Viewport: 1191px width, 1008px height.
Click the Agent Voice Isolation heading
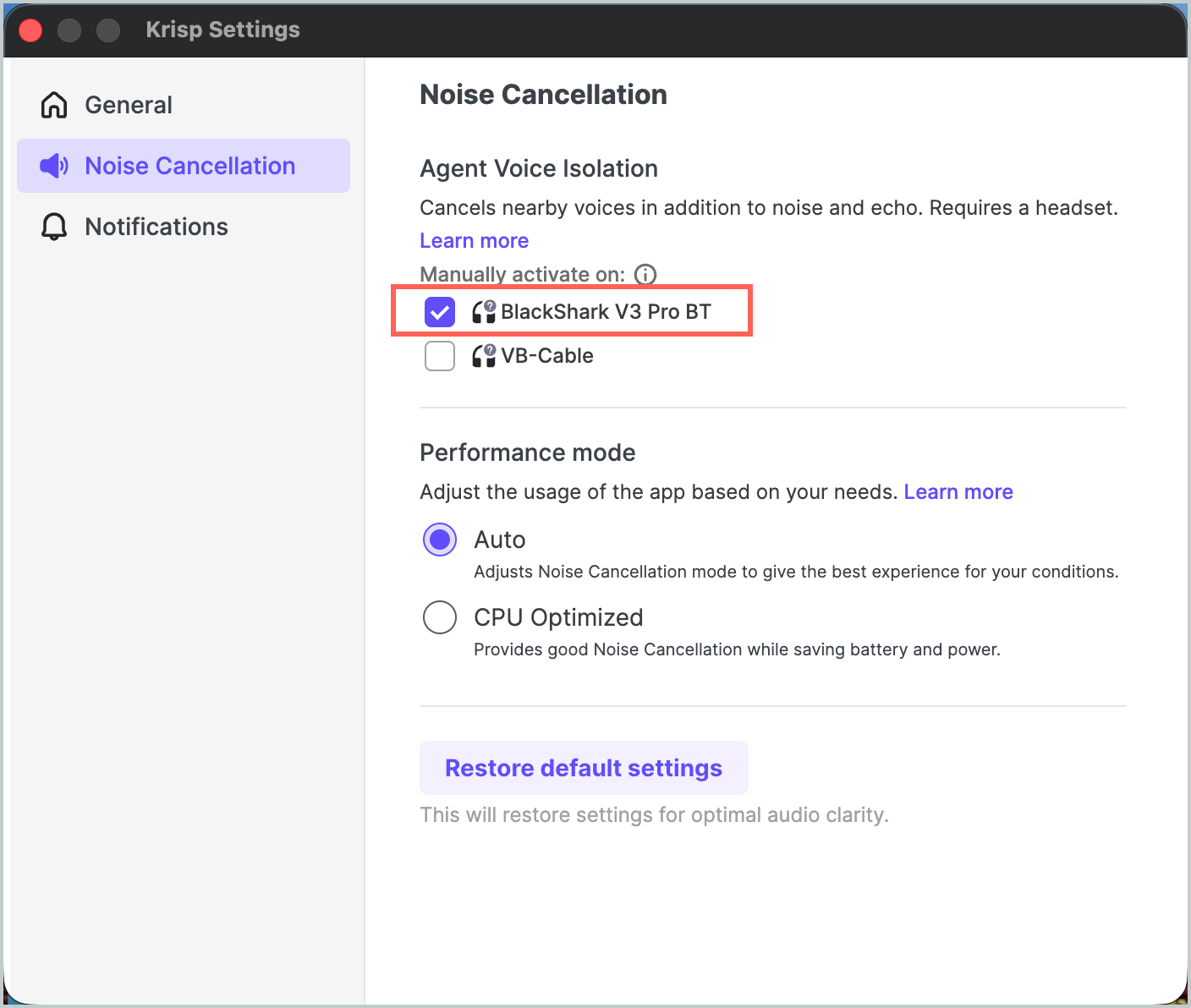pos(539,168)
